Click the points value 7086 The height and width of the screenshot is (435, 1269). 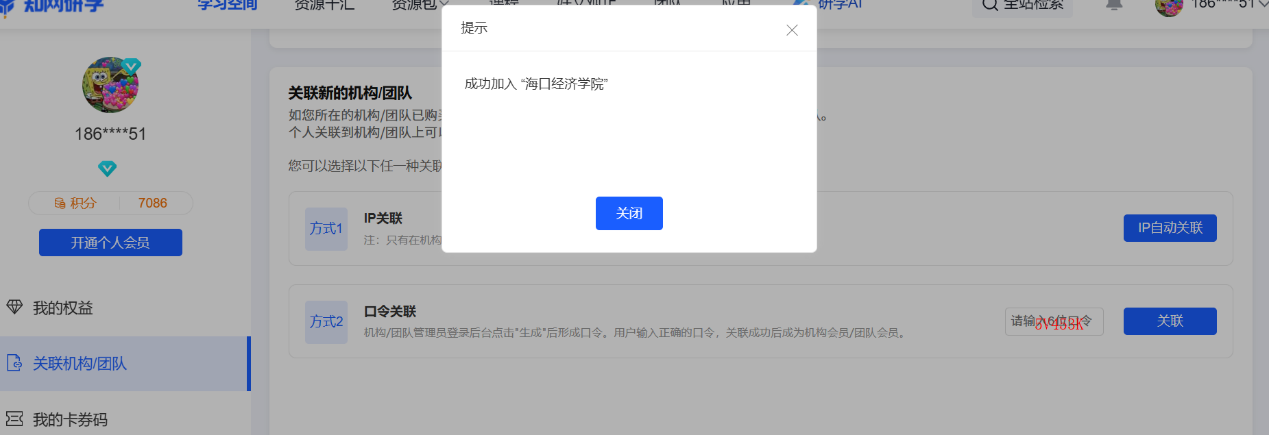point(152,203)
